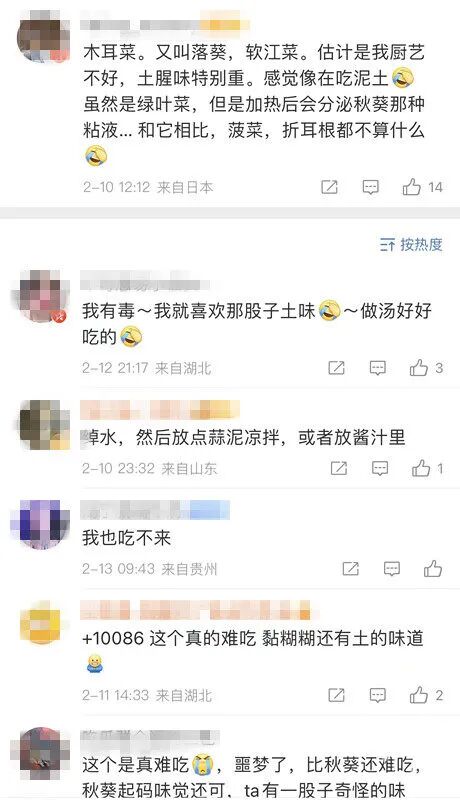Share the comment from 贵州
The height and width of the screenshot is (800, 460).
pos(350,568)
